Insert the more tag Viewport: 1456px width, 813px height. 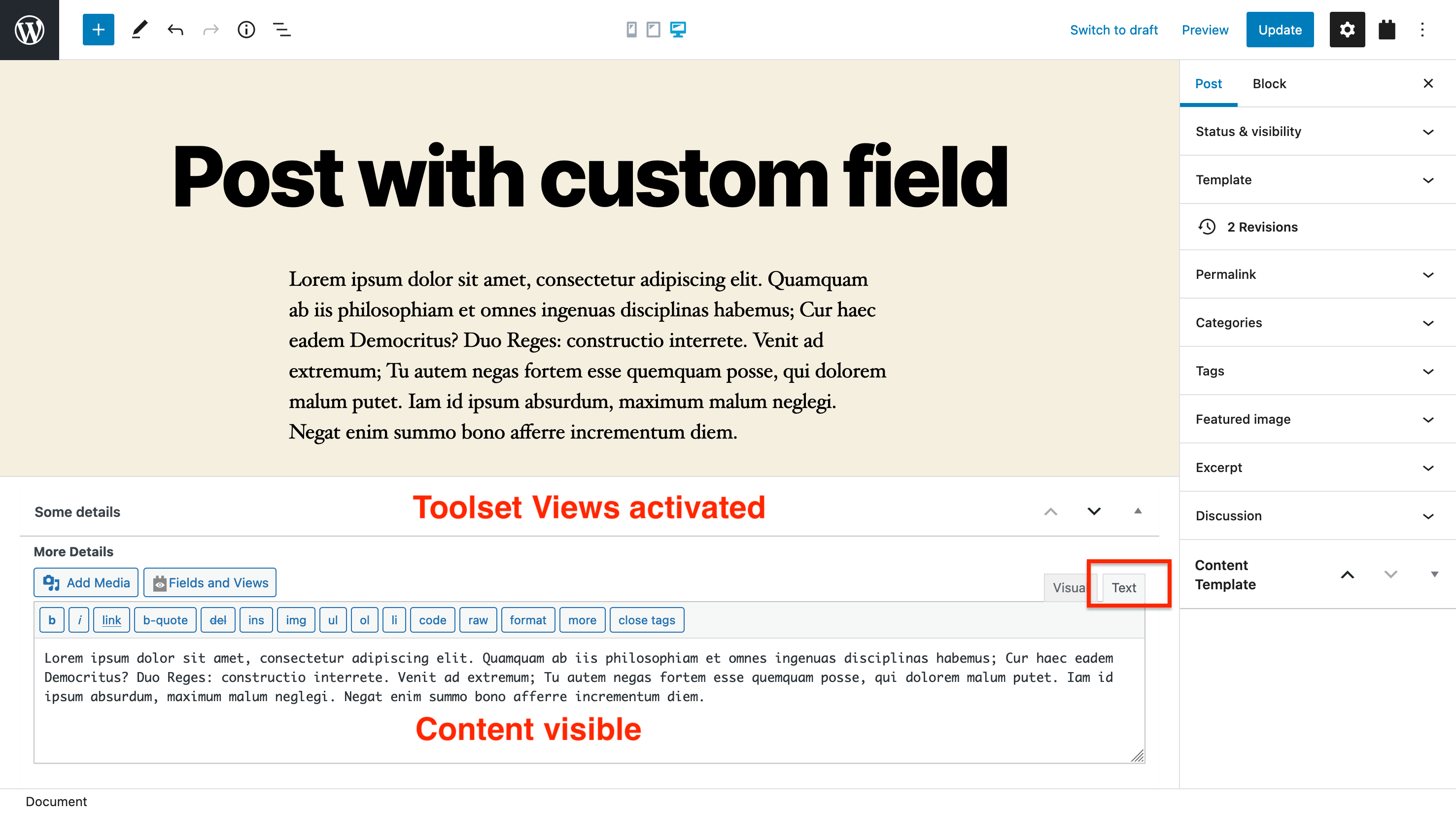582,620
